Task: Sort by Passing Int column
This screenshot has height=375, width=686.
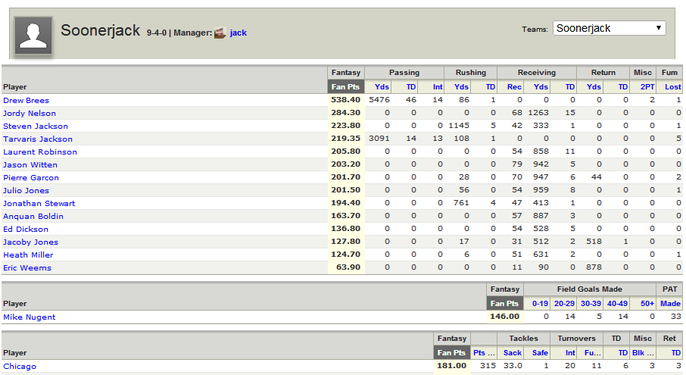Action: point(438,87)
